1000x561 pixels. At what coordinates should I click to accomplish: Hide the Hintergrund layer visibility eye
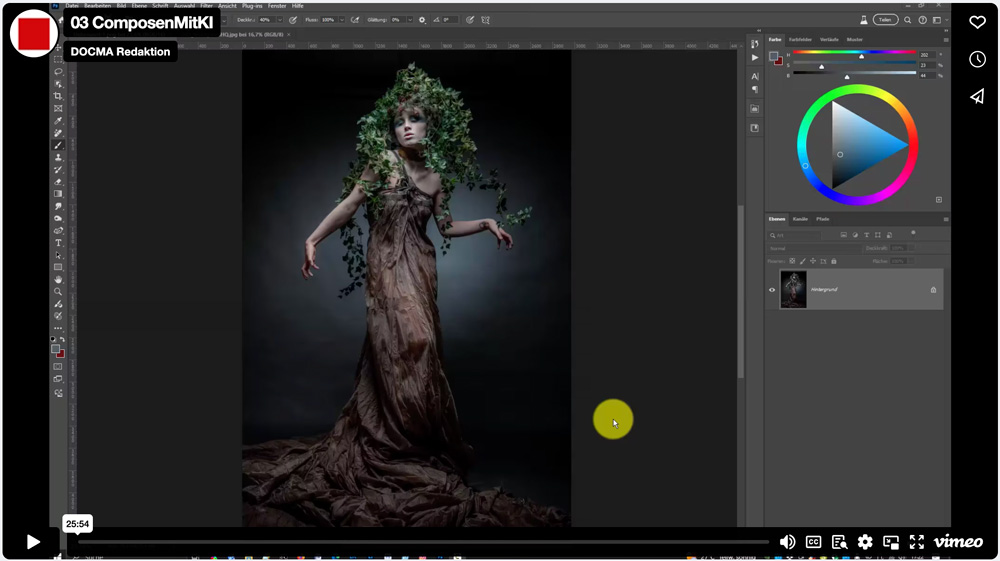(x=772, y=290)
